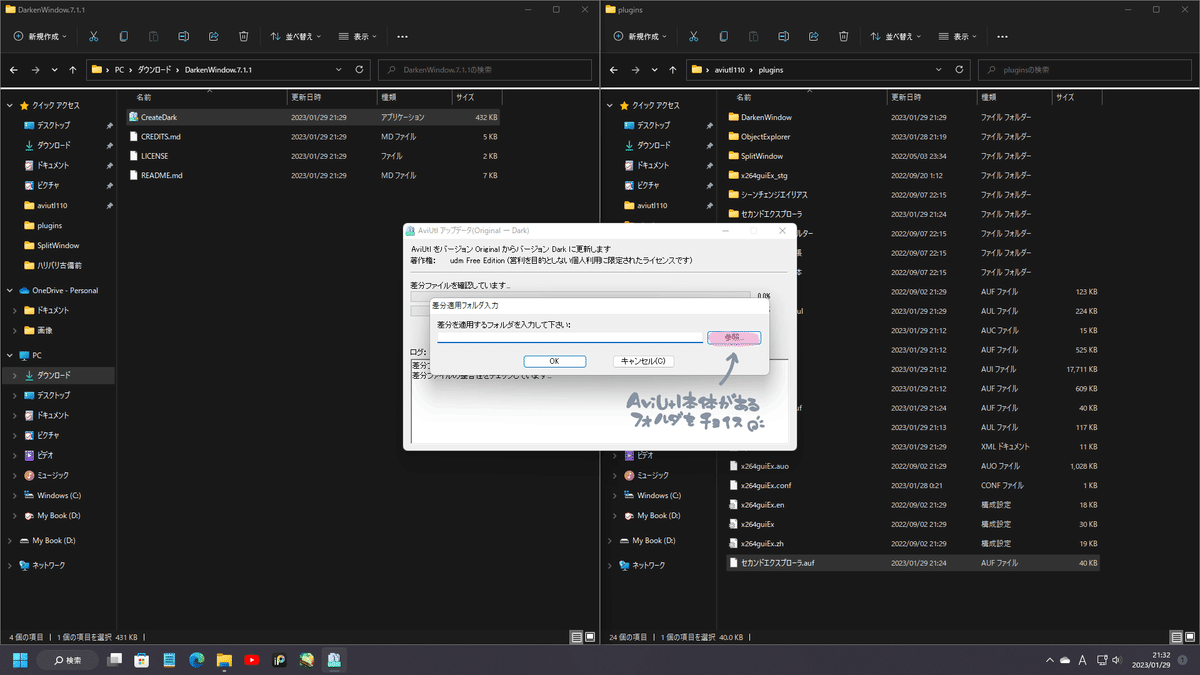Collapse クイック アクセス in DarkenWindow.7.1.1 sidebar

click(10, 105)
